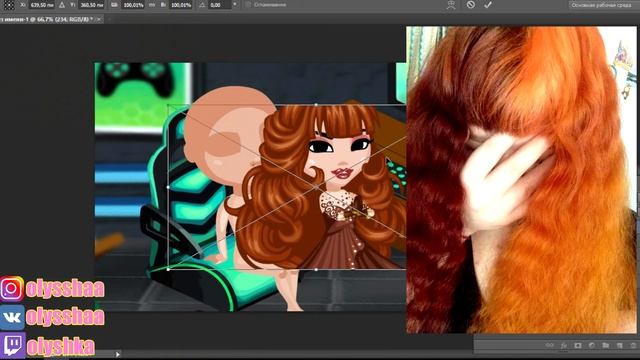The width and height of the screenshot is (640, 360).
Task: Click the transform box left-middle handle
Action: click(x=168, y=187)
